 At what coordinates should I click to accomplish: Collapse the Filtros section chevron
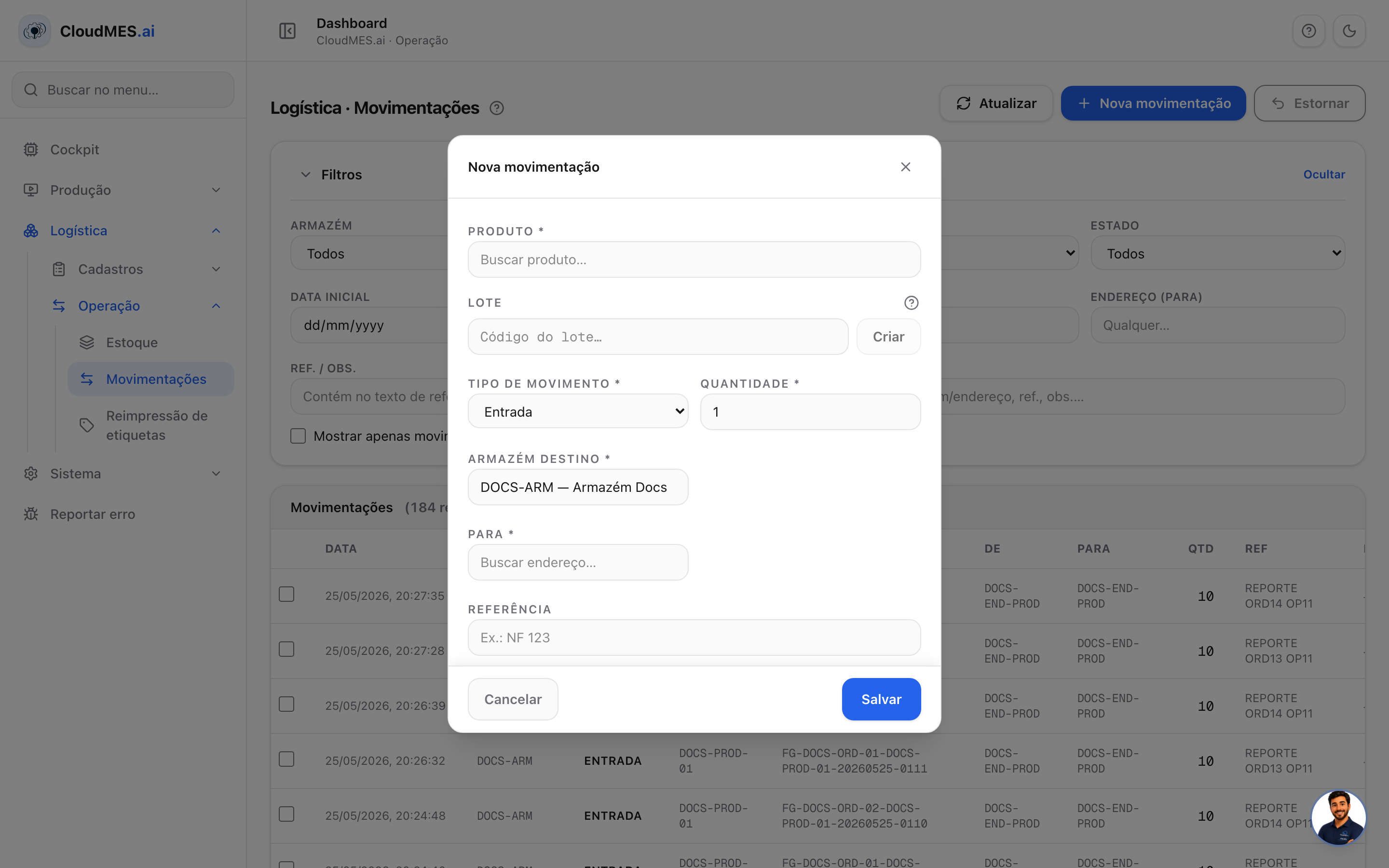(306, 175)
